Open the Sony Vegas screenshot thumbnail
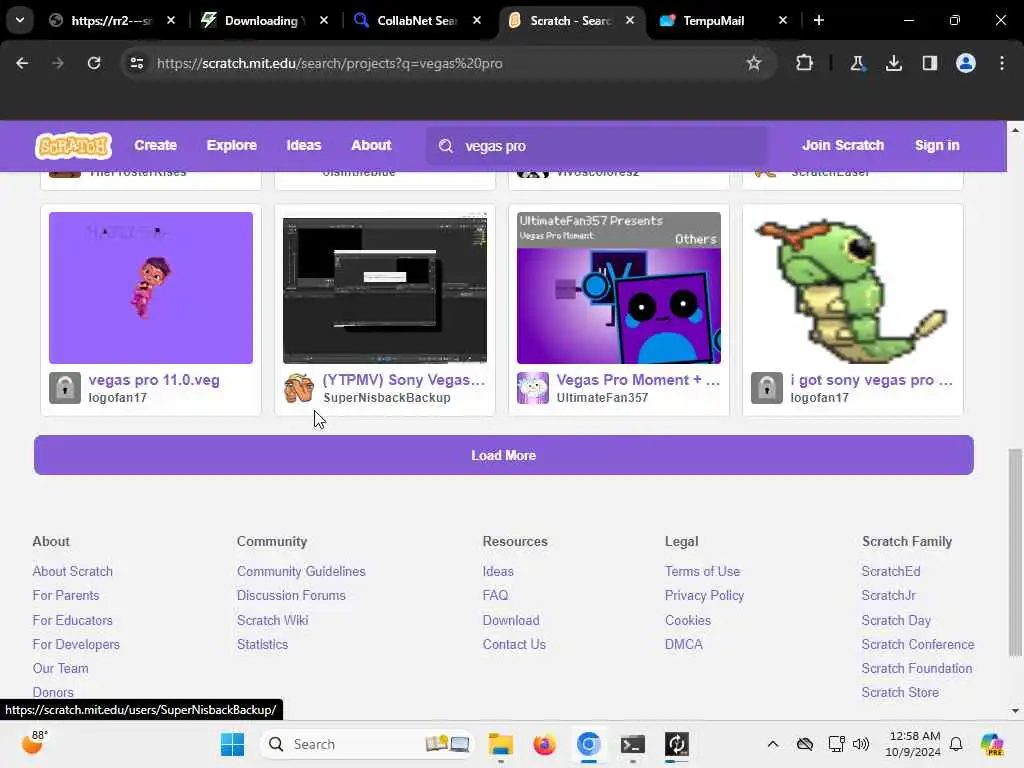Image resolution: width=1024 pixels, height=768 pixels. [x=385, y=288]
